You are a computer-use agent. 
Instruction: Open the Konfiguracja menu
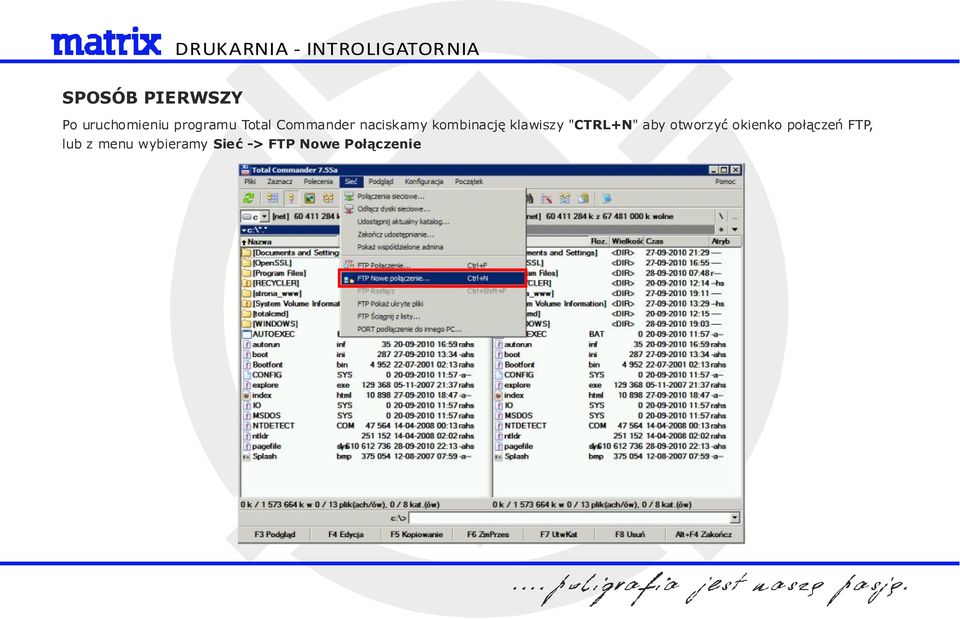424,181
